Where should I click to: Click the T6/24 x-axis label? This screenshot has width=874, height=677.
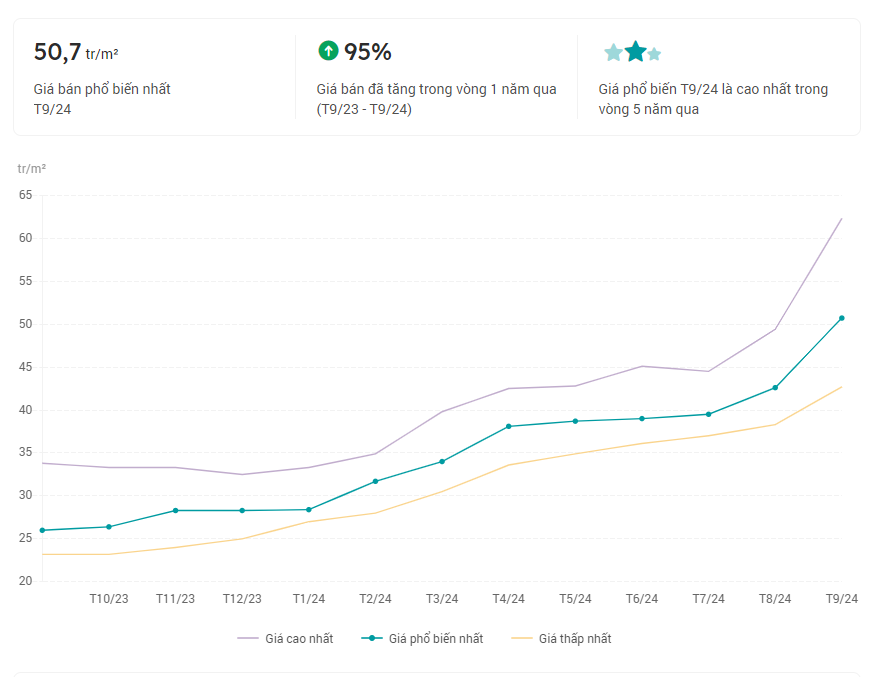[642, 598]
